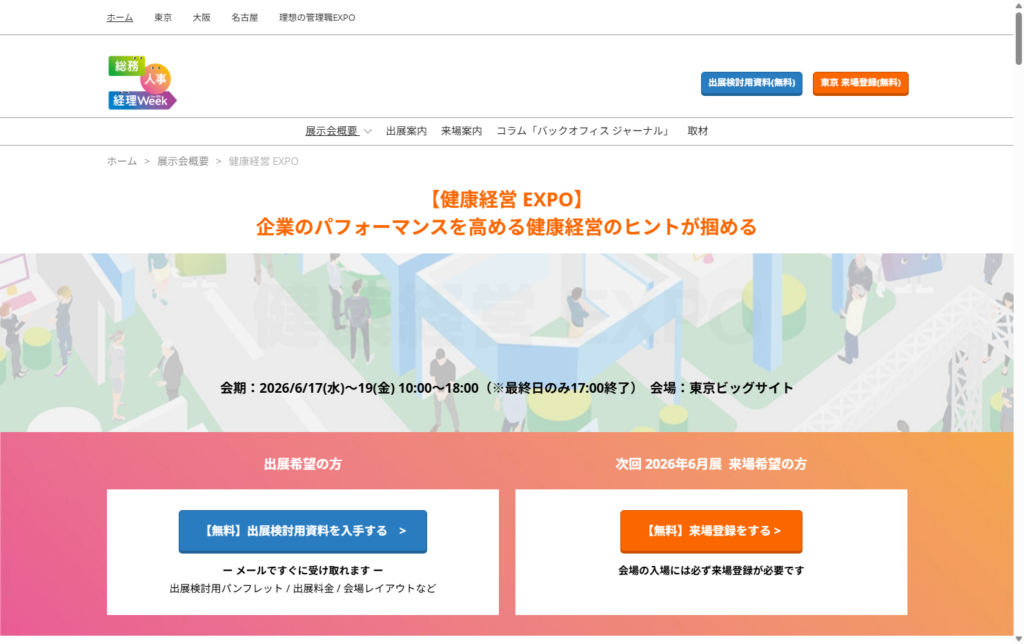Viewport: 1024px width, 644px height.
Task: Switch to the 東京 show link
Action: [163, 18]
